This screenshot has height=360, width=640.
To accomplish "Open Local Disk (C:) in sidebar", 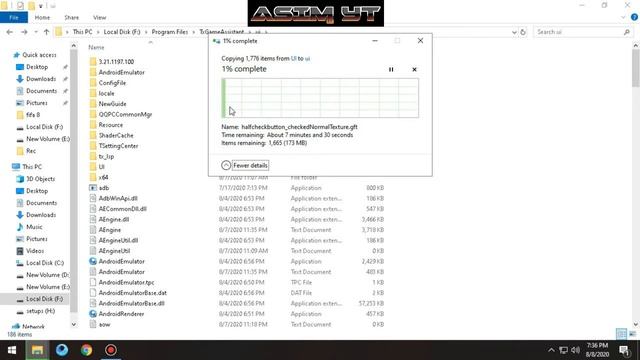I will click(45, 263).
